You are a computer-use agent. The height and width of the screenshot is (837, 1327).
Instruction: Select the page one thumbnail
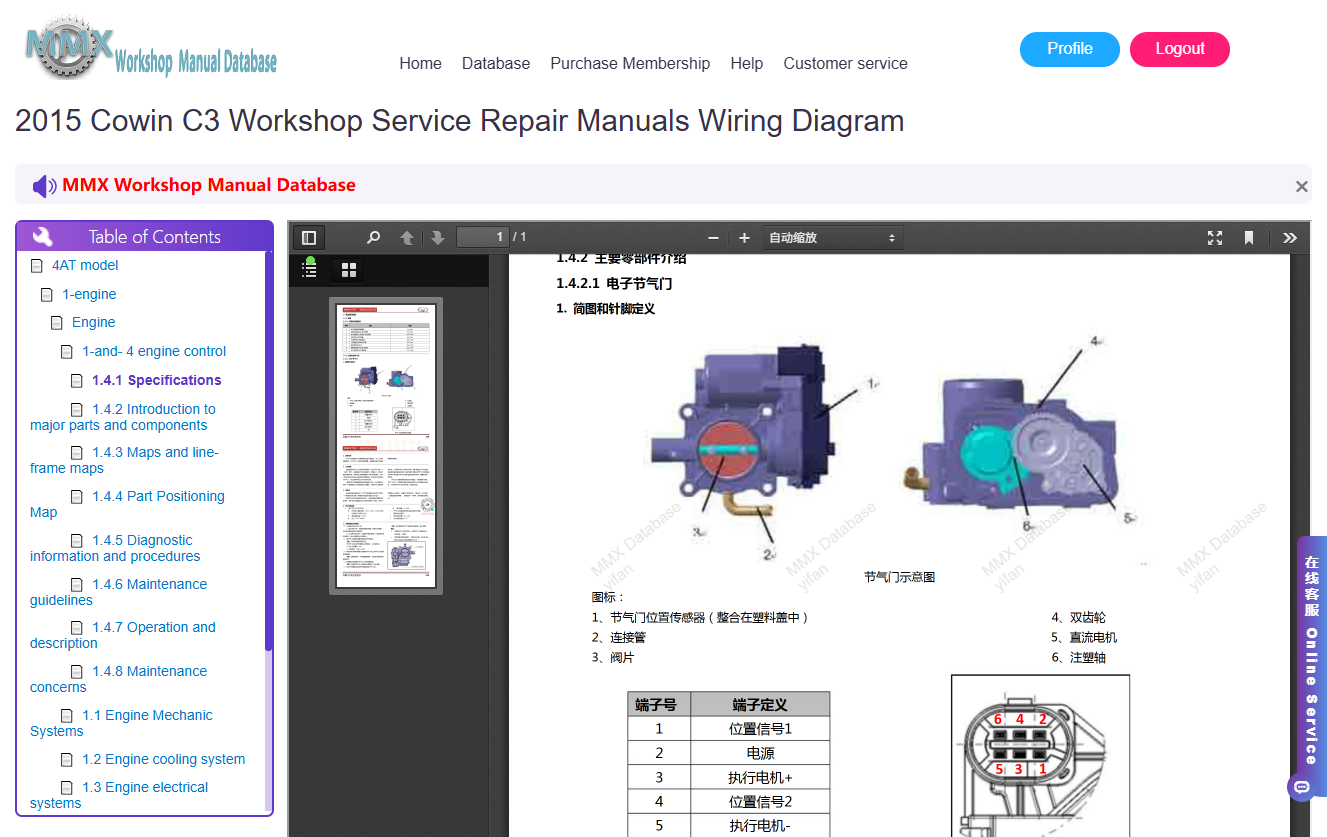(x=386, y=445)
